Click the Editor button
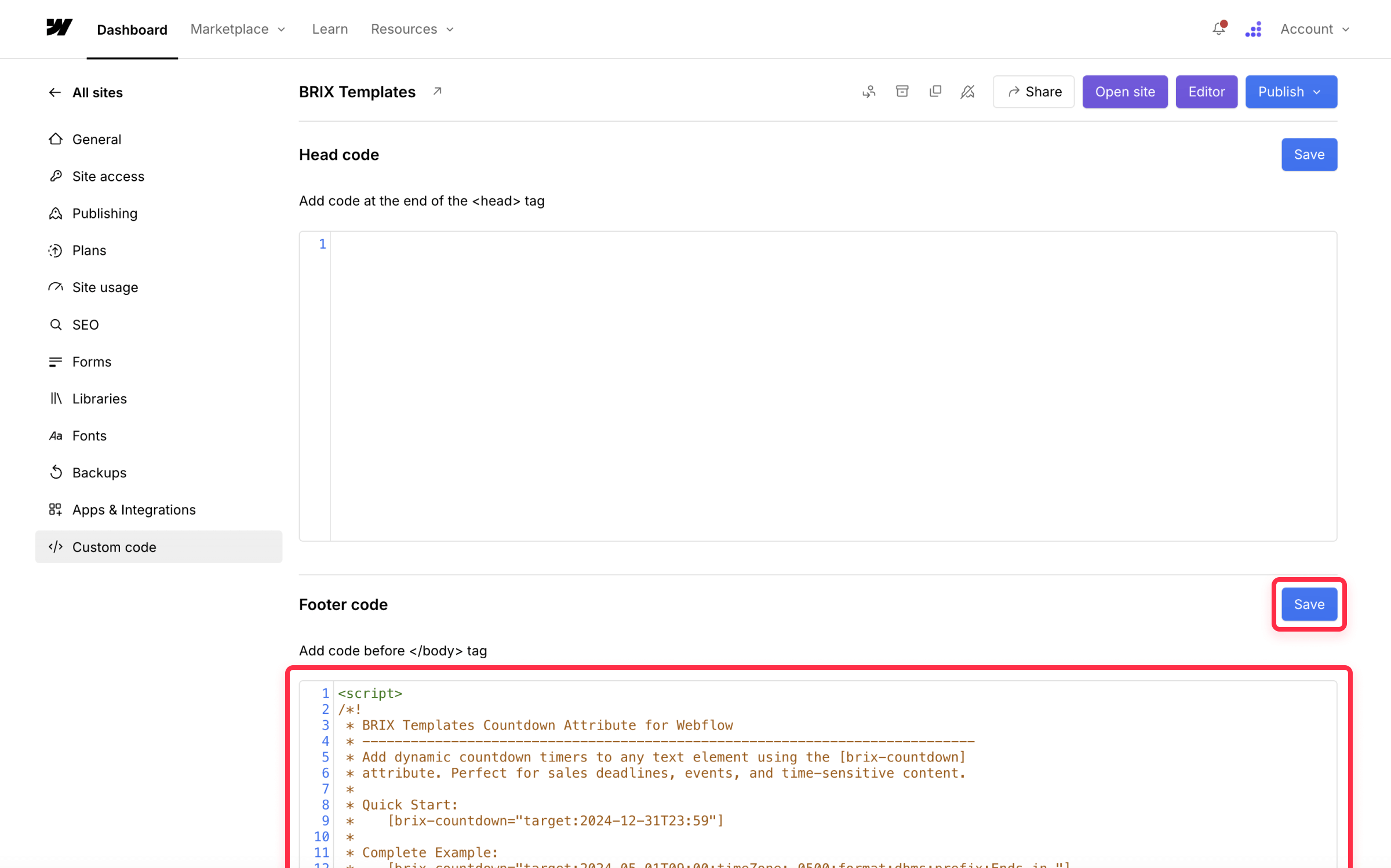 click(x=1207, y=92)
